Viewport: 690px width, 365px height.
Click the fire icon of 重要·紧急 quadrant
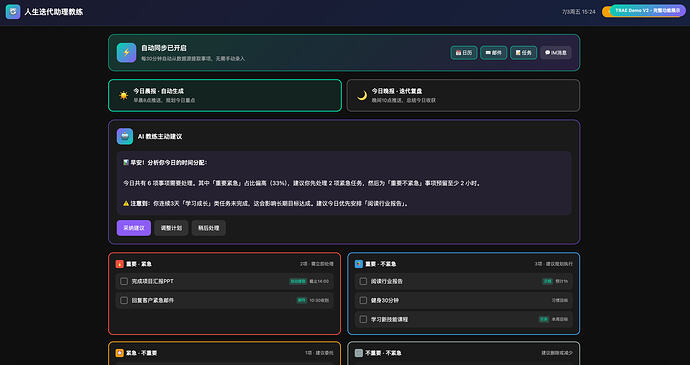119,264
